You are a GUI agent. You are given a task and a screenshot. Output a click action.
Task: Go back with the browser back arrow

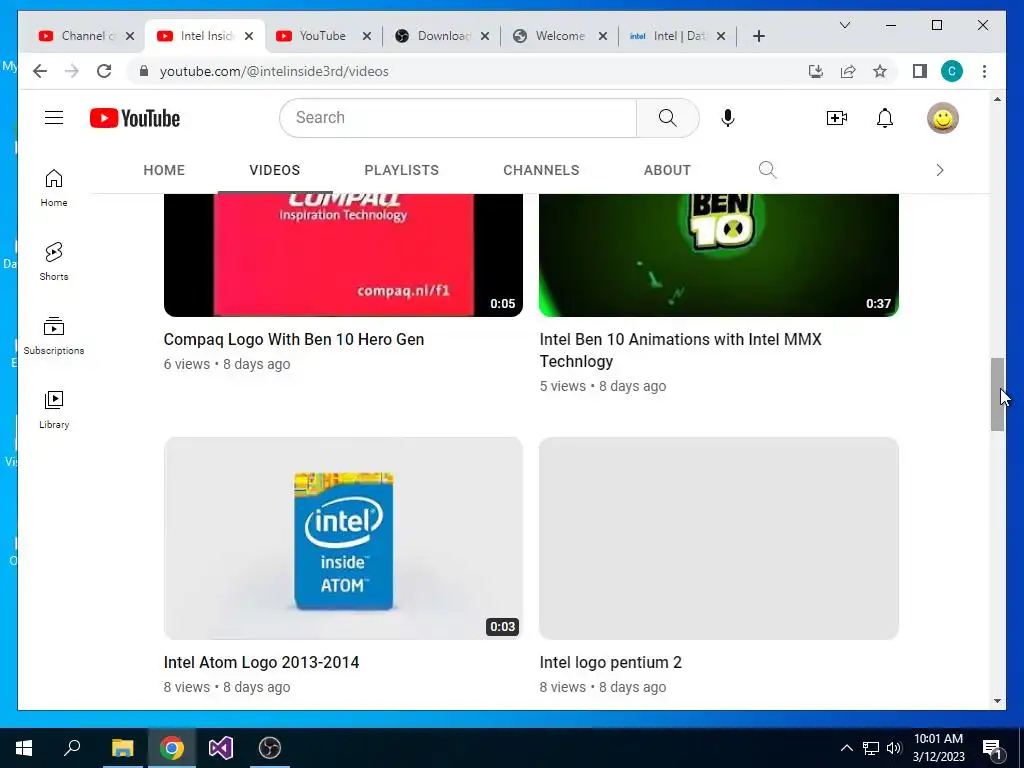(40, 71)
